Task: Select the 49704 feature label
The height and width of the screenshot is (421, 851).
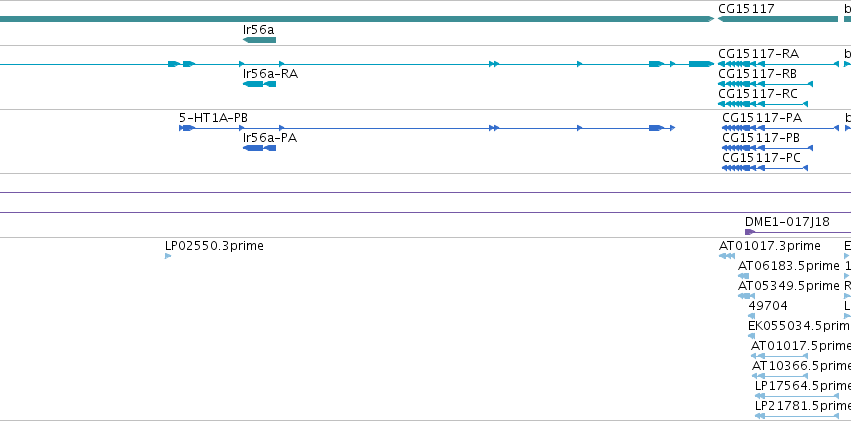Action: [x=768, y=306]
